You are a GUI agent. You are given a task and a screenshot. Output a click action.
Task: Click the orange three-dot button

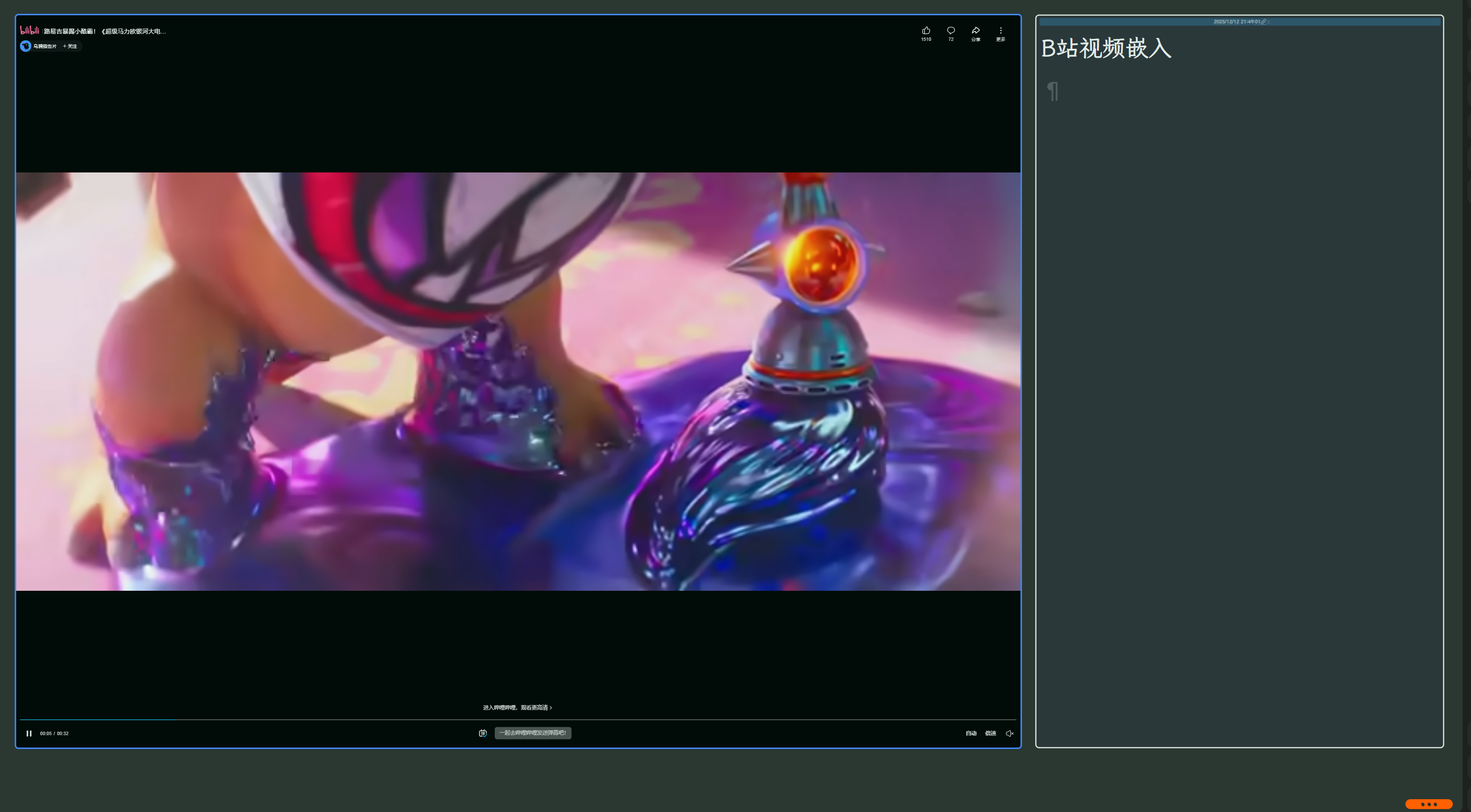click(x=1429, y=804)
